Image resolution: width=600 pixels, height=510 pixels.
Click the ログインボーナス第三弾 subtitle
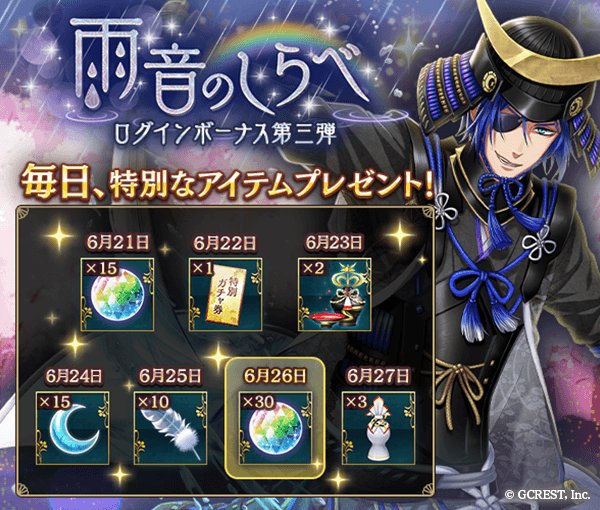227,135
